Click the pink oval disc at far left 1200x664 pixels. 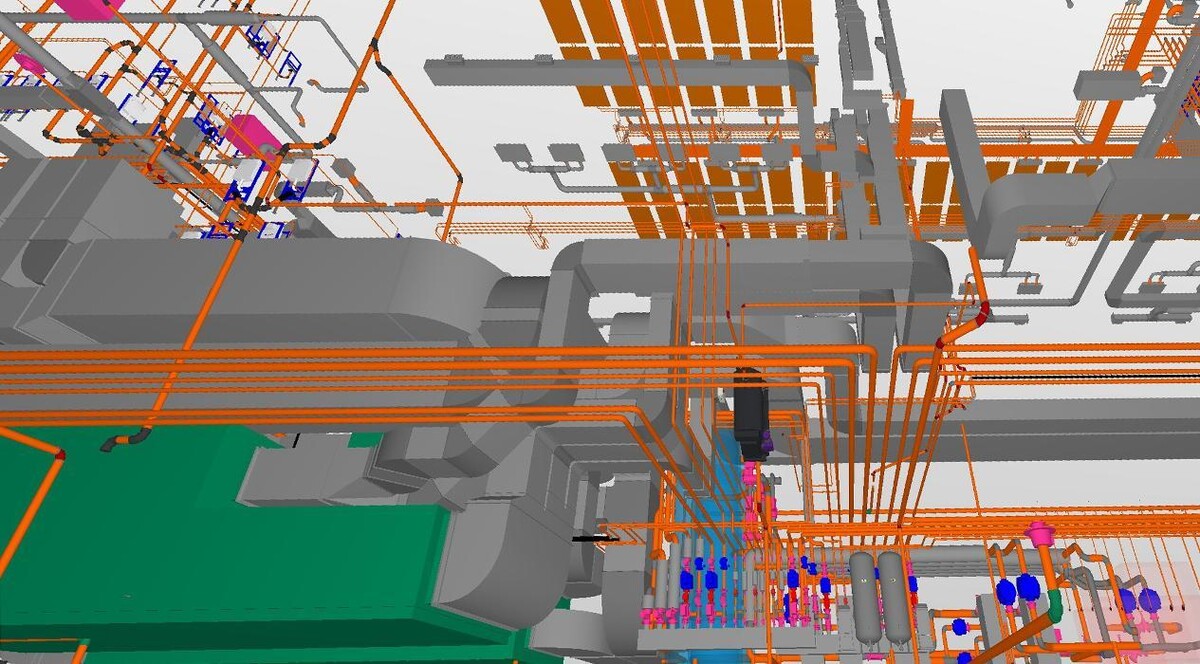point(28,64)
